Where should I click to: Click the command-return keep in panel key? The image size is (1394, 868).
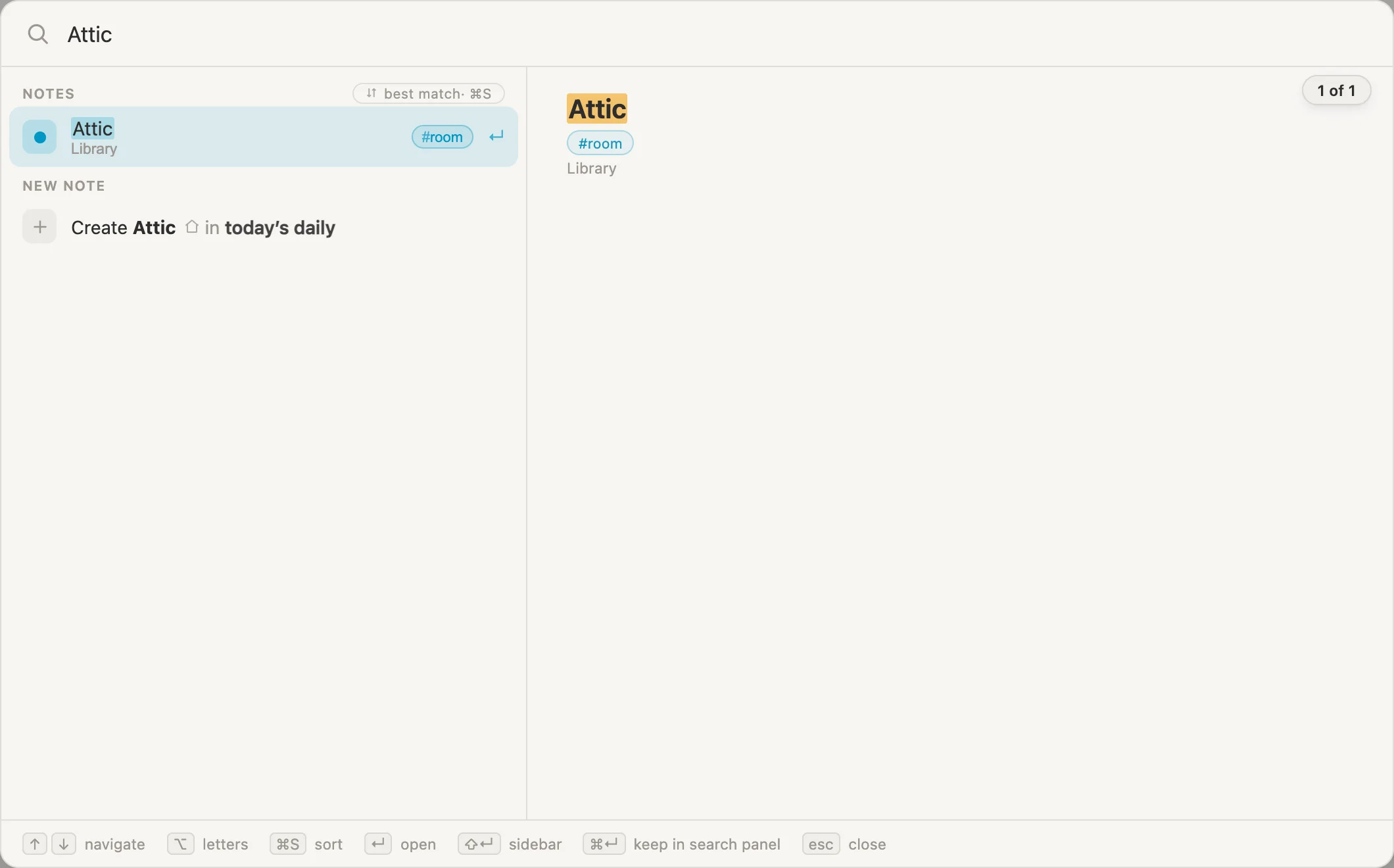pyautogui.click(x=604, y=844)
